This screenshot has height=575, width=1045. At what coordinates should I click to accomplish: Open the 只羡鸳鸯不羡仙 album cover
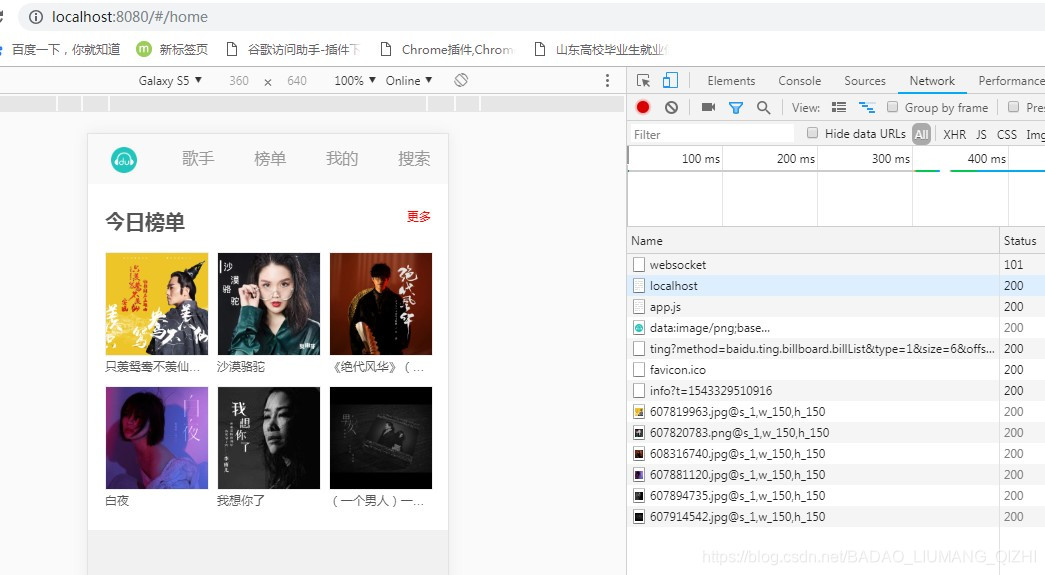[157, 304]
